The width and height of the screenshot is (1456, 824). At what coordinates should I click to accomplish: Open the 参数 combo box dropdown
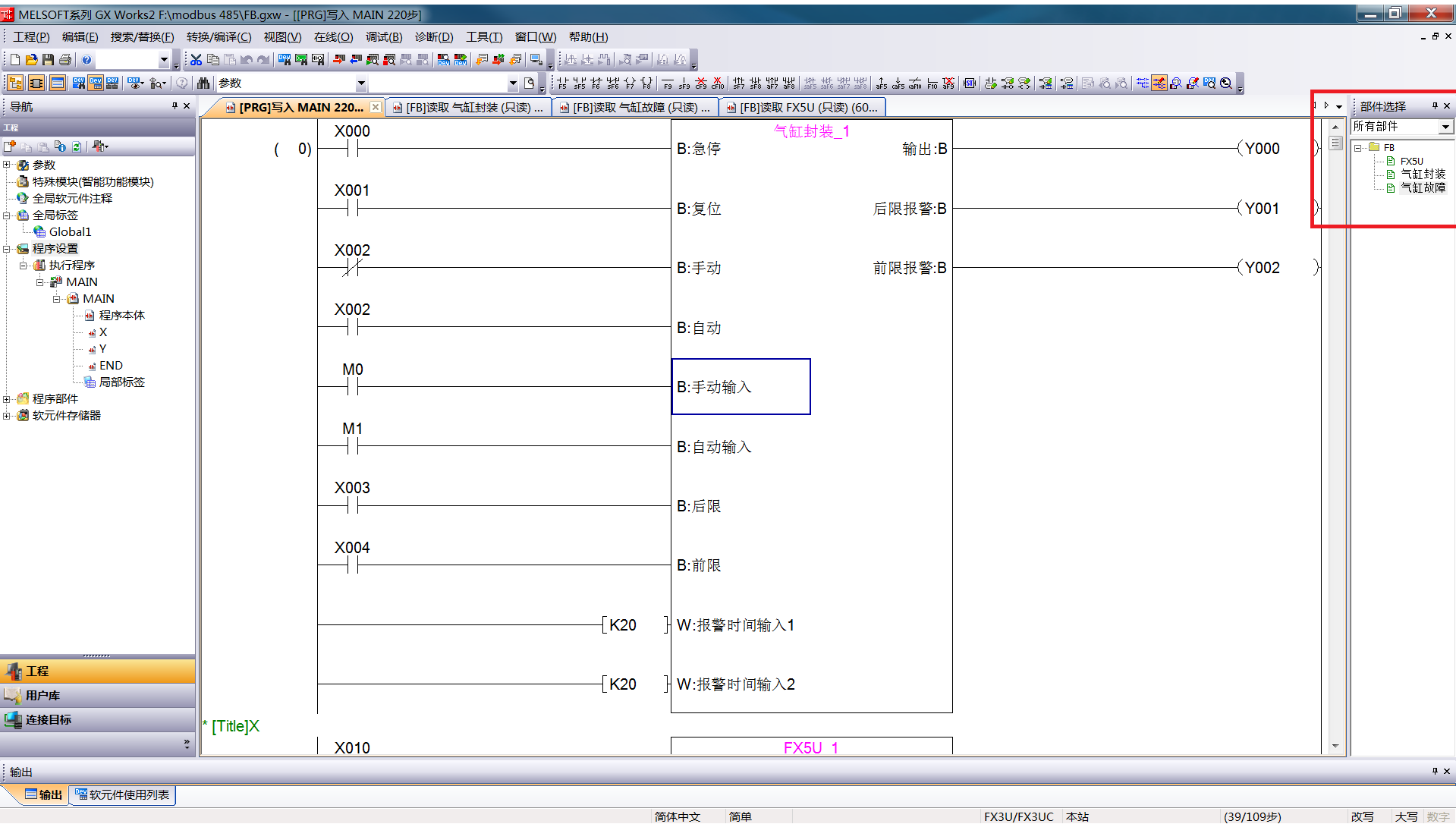coord(361,83)
